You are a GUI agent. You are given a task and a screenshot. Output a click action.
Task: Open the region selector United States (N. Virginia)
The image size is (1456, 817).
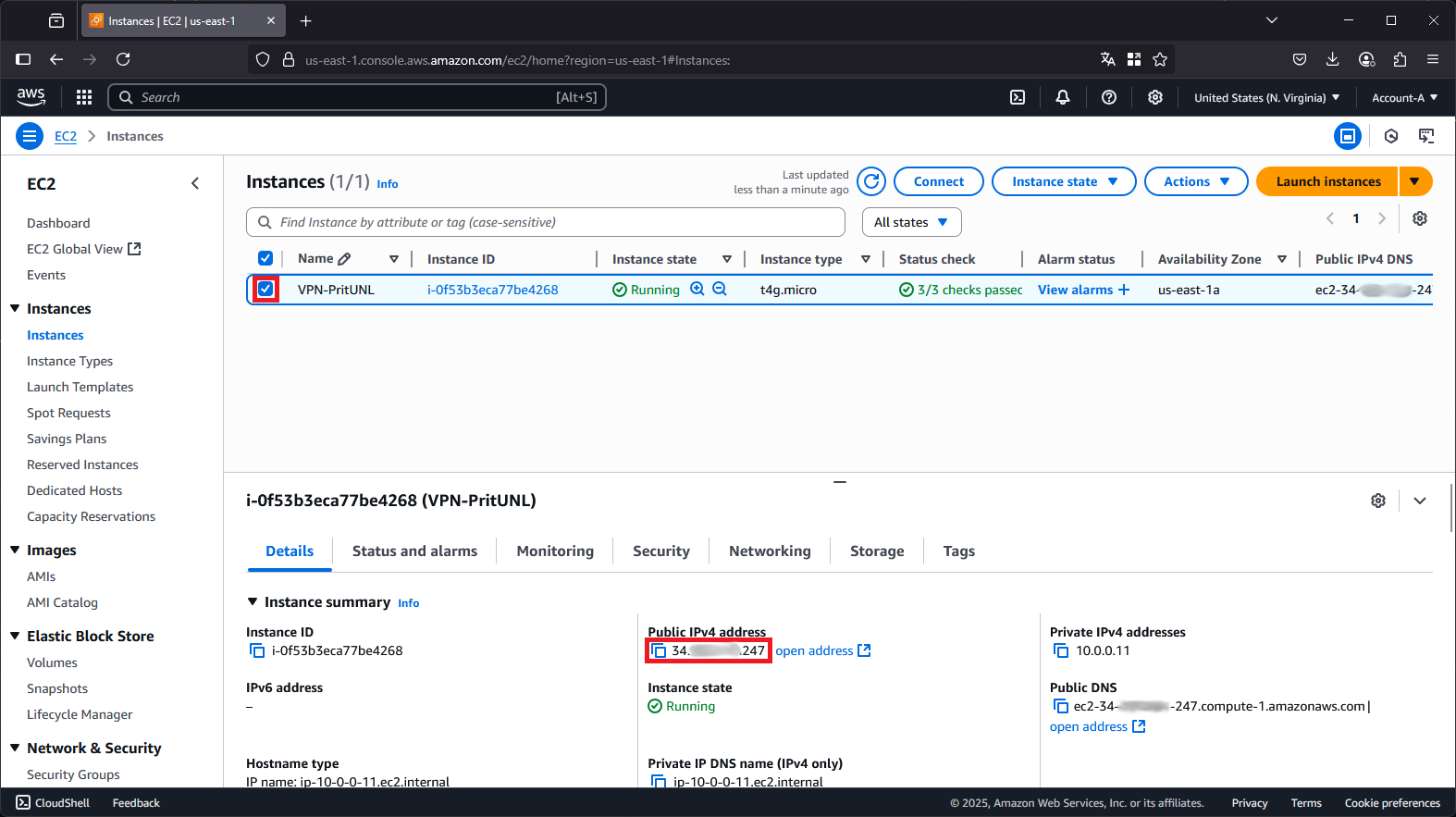[1266, 98]
